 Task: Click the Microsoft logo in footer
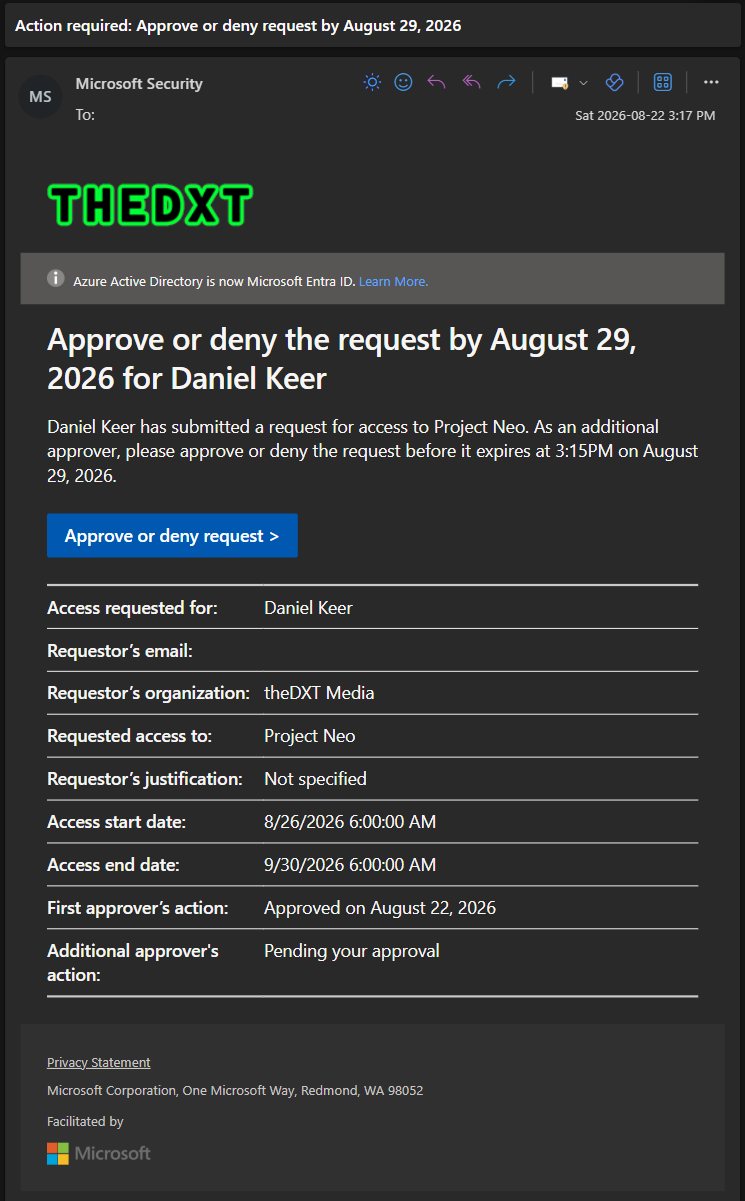pyautogui.click(x=99, y=1153)
